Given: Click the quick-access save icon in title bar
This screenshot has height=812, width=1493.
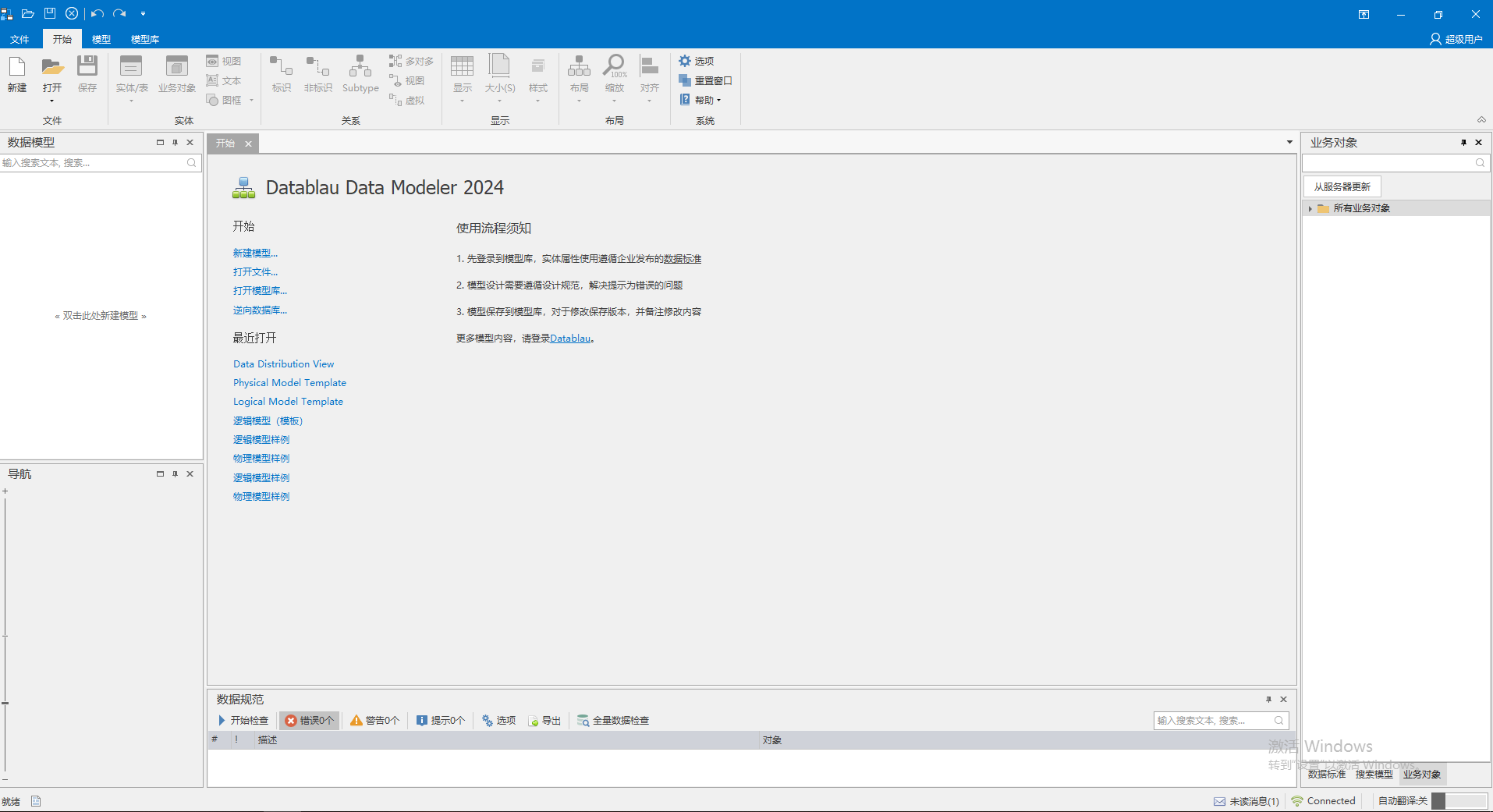Looking at the screenshot, I should [50, 13].
